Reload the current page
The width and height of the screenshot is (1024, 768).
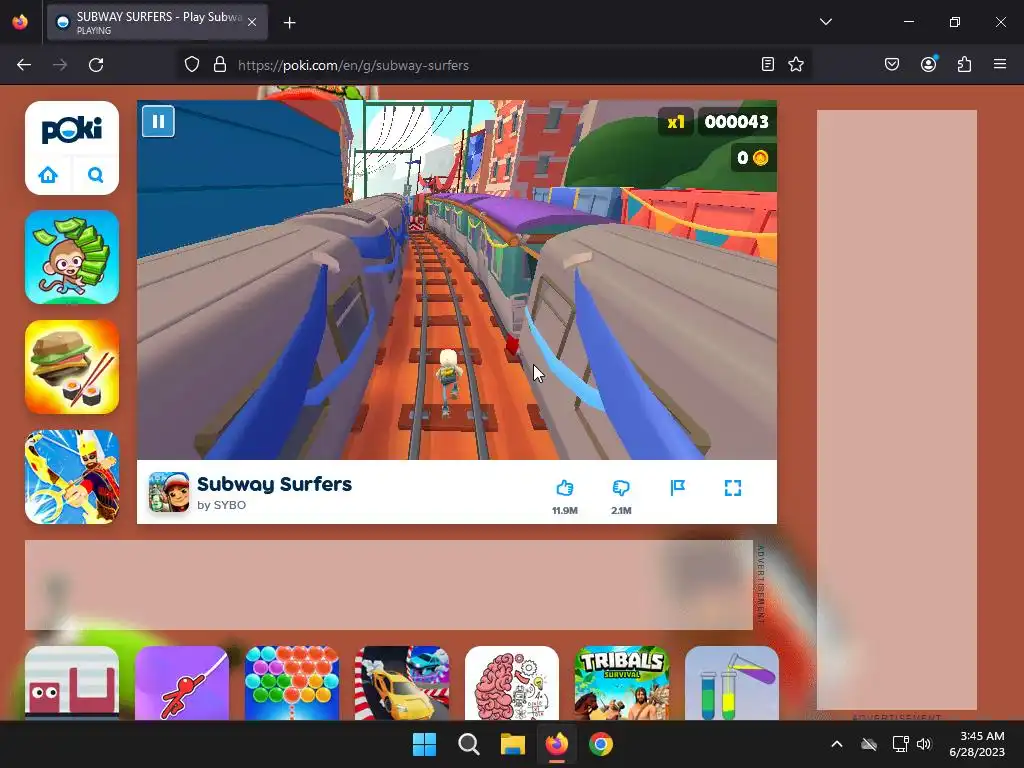coord(96,65)
